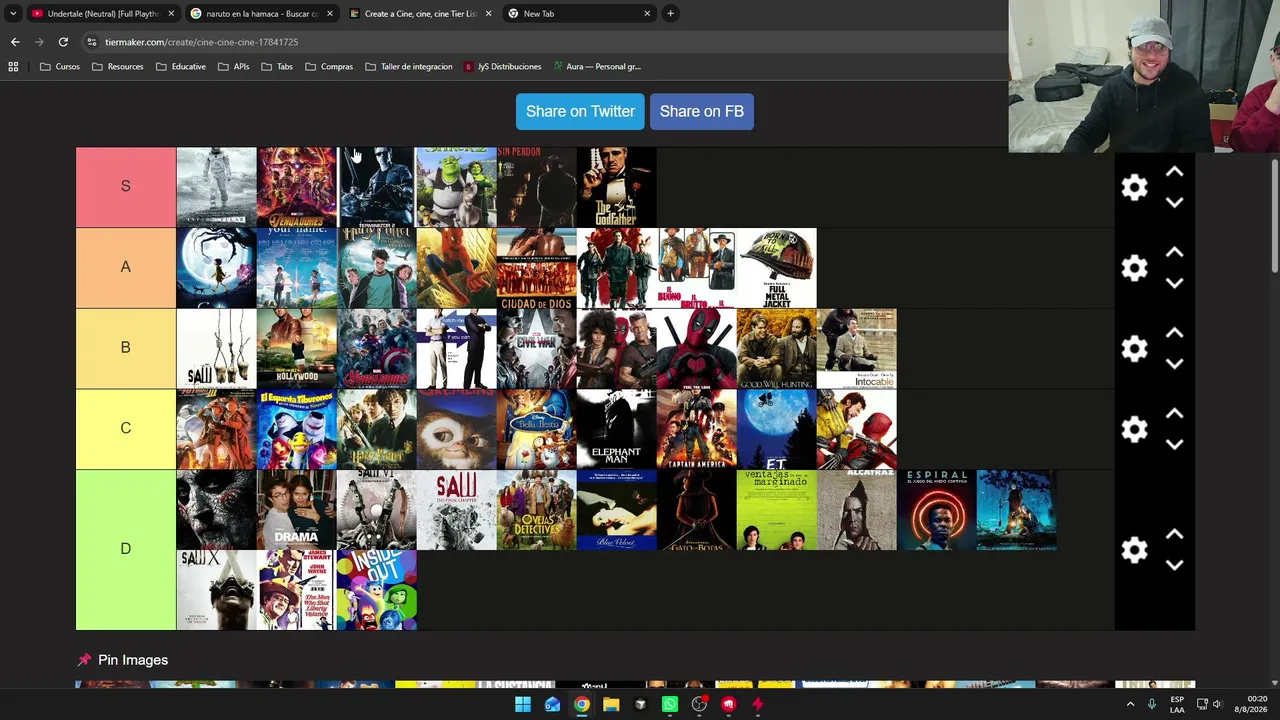The height and width of the screenshot is (720, 1280).
Task: Select Good Will Hunting poster in tier B
Action: coord(777,348)
